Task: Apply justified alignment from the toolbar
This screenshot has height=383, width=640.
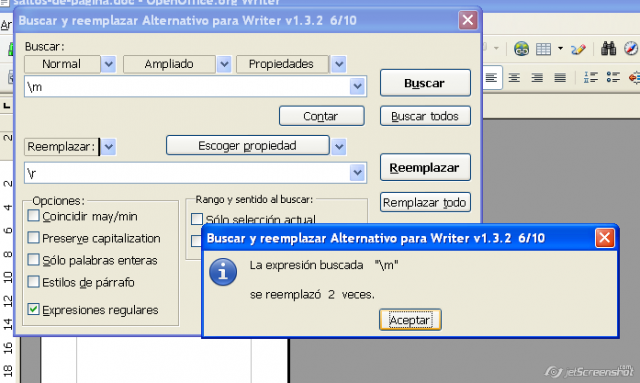Action: 560,77
